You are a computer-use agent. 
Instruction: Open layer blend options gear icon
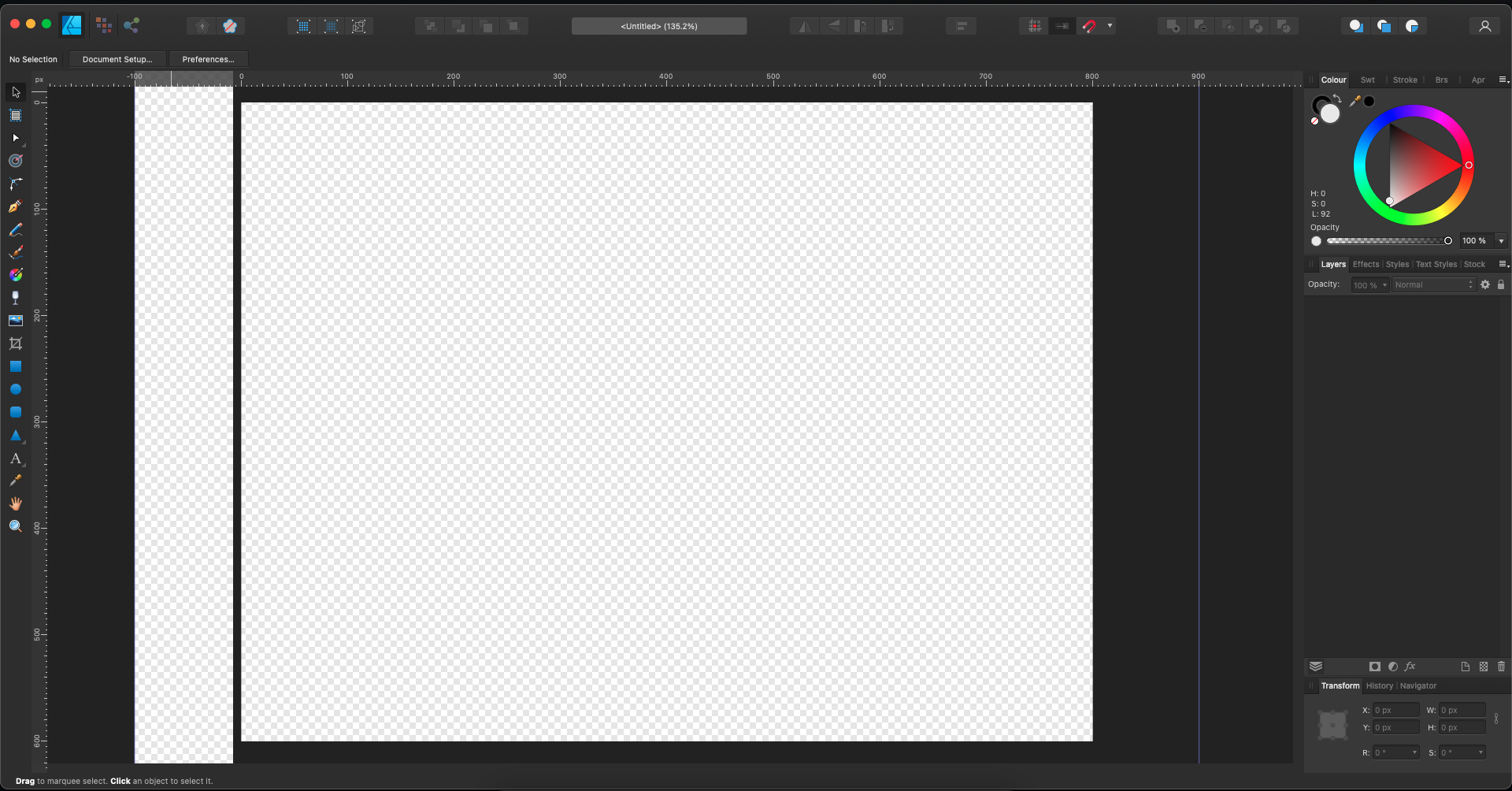[1485, 284]
